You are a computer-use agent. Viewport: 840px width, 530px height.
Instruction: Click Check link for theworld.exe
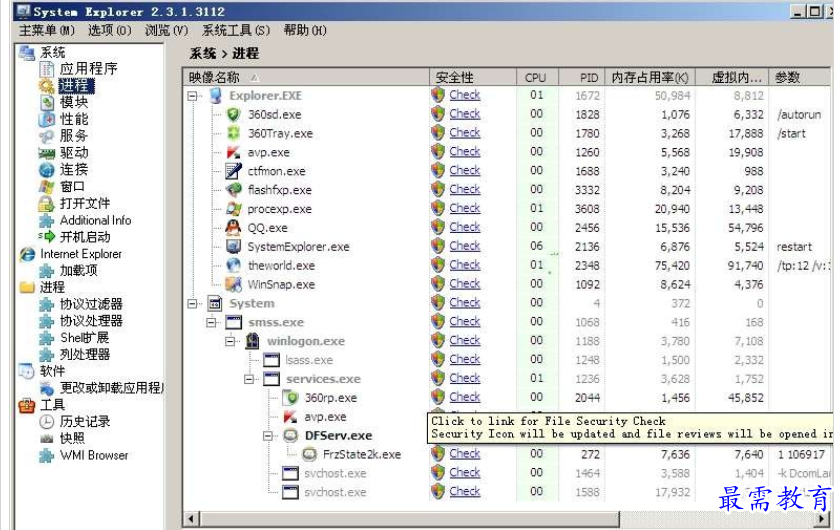point(464,265)
